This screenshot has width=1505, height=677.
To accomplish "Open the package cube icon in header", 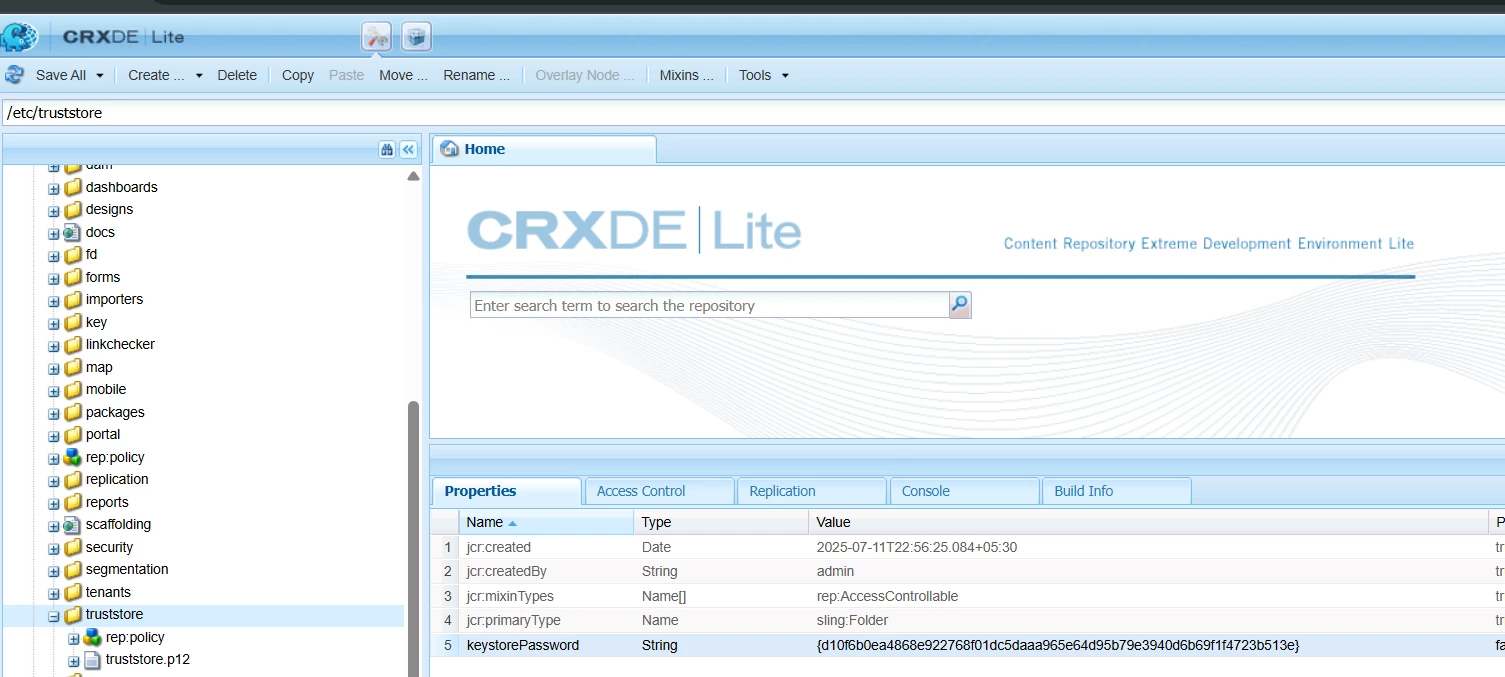I will point(416,37).
